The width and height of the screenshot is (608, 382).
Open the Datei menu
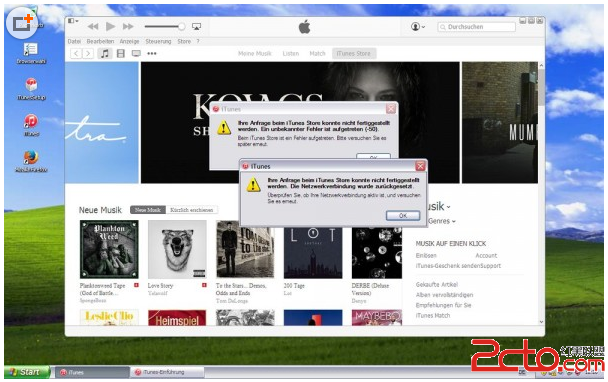(x=74, y=41)
